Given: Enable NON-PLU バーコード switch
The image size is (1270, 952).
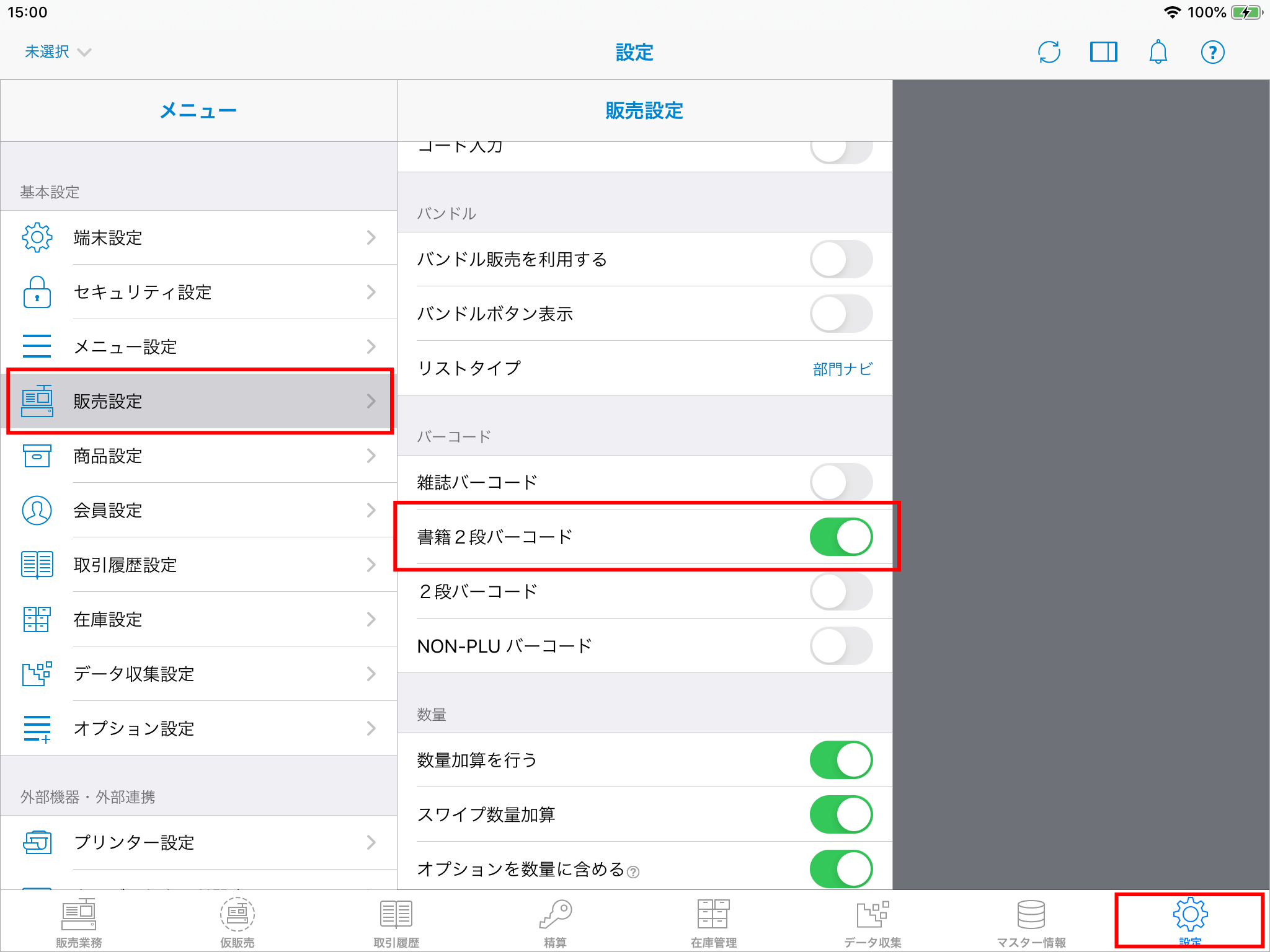Looking at the screenshot, I should (x=841, y=646).
